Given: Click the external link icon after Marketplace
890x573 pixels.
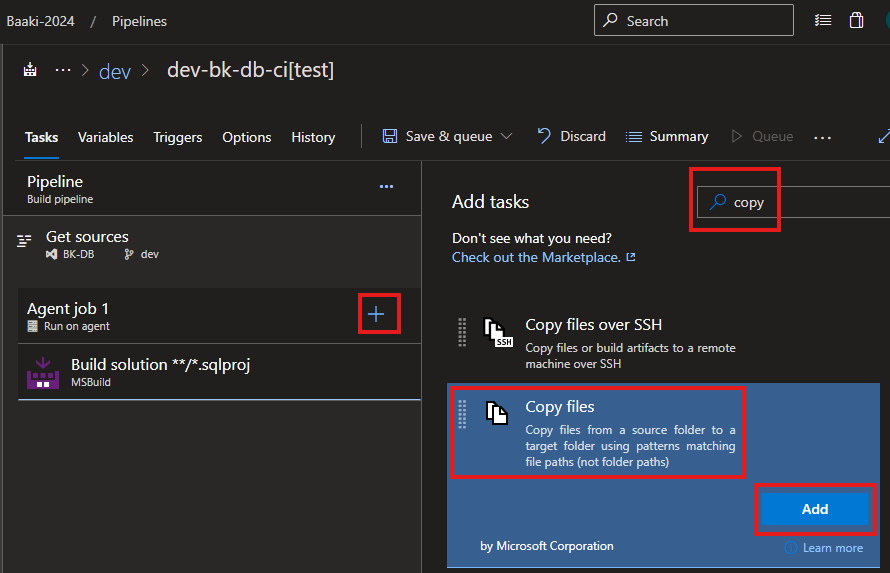Looking at the screenshot, I should pos(631,257).
